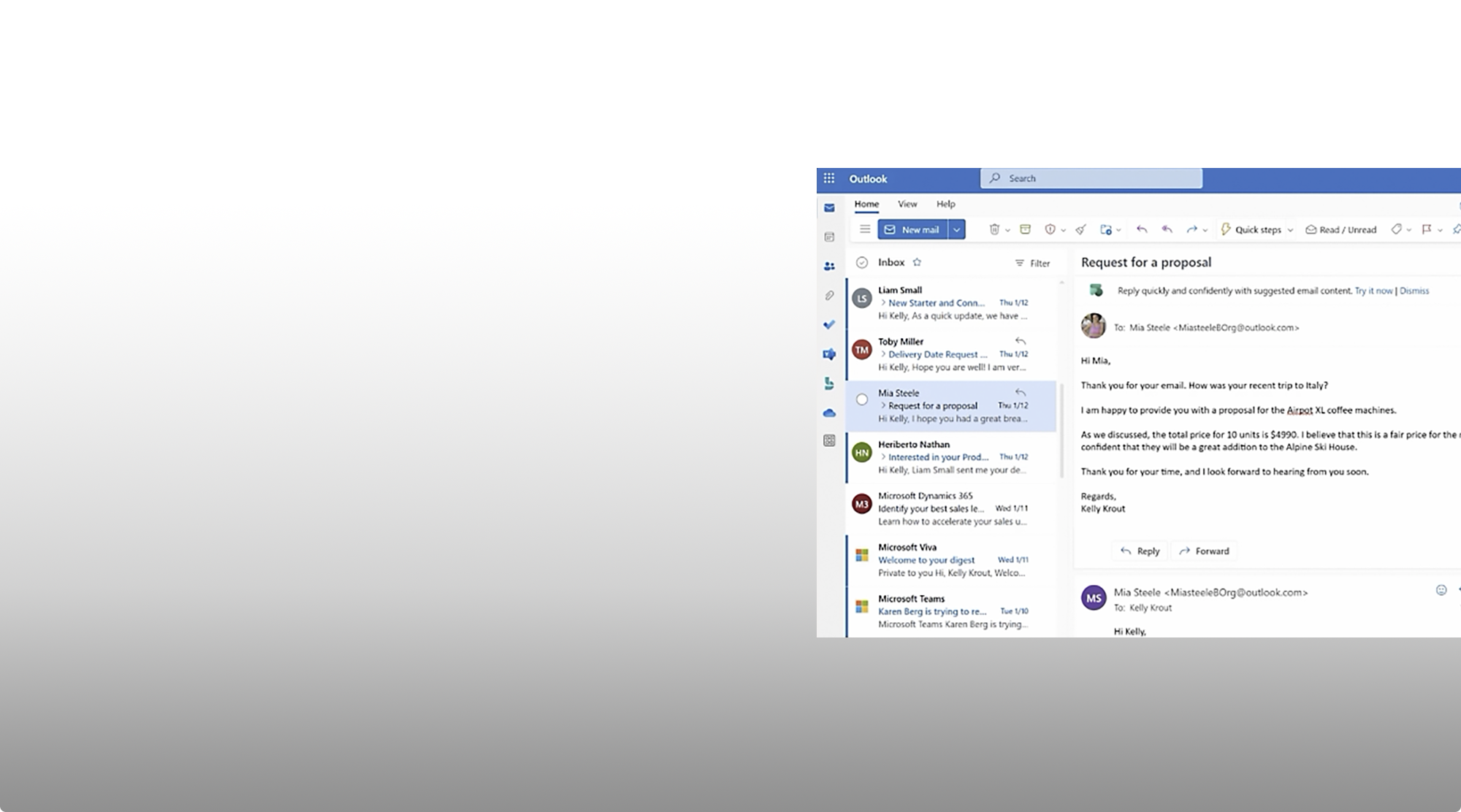
Task: Open the More apps icon in sidebar
Action: tap(829, 440)
